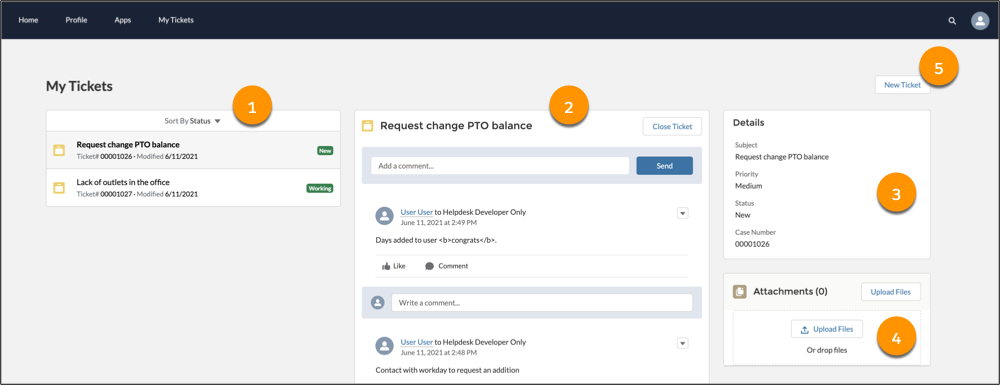Click the user avatar on the 2:48 PM post
1000x385 pixels.
coord(384,346)
